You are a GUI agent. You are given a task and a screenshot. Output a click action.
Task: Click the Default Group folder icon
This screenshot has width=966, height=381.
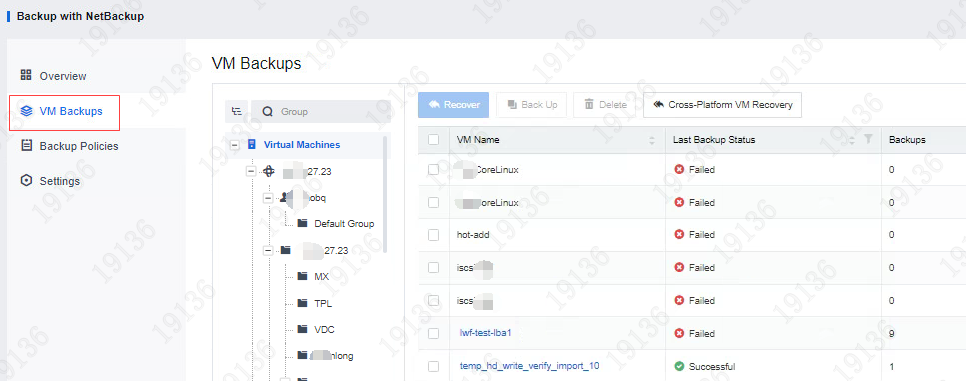click(x=302, y=223)
